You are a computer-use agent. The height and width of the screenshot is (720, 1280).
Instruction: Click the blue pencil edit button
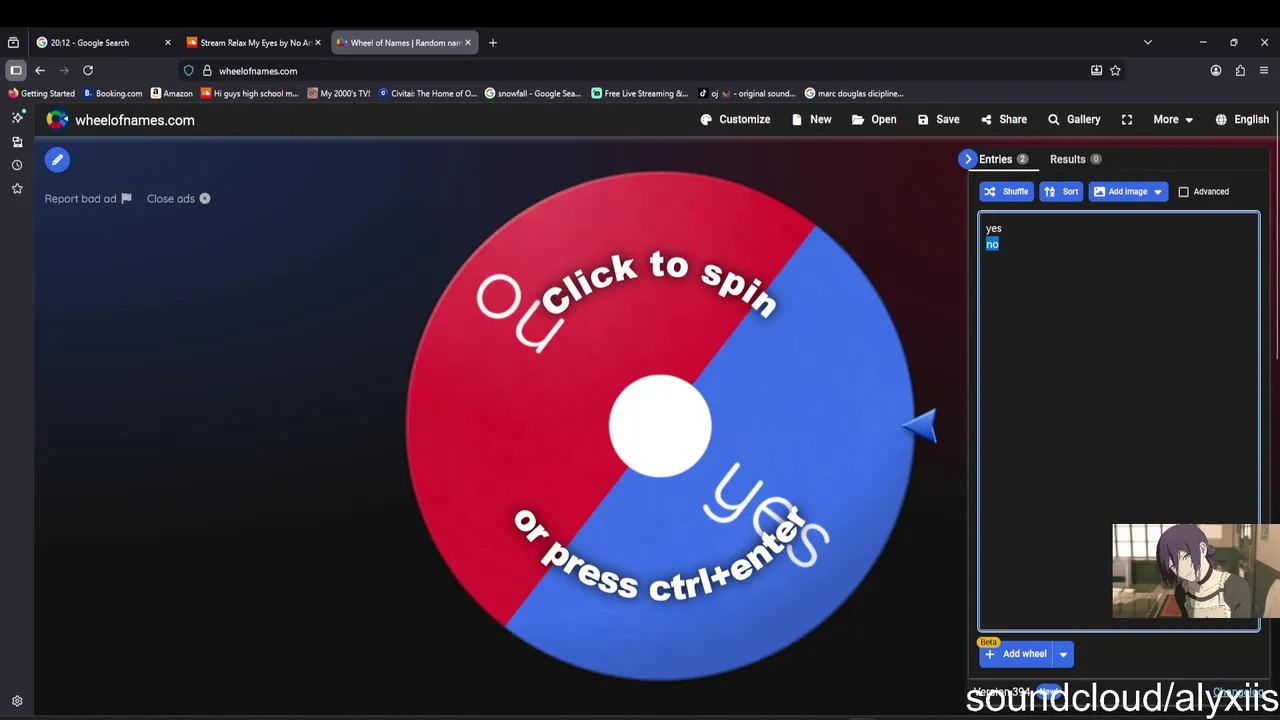pyautogui.click(x=57, y=160)
